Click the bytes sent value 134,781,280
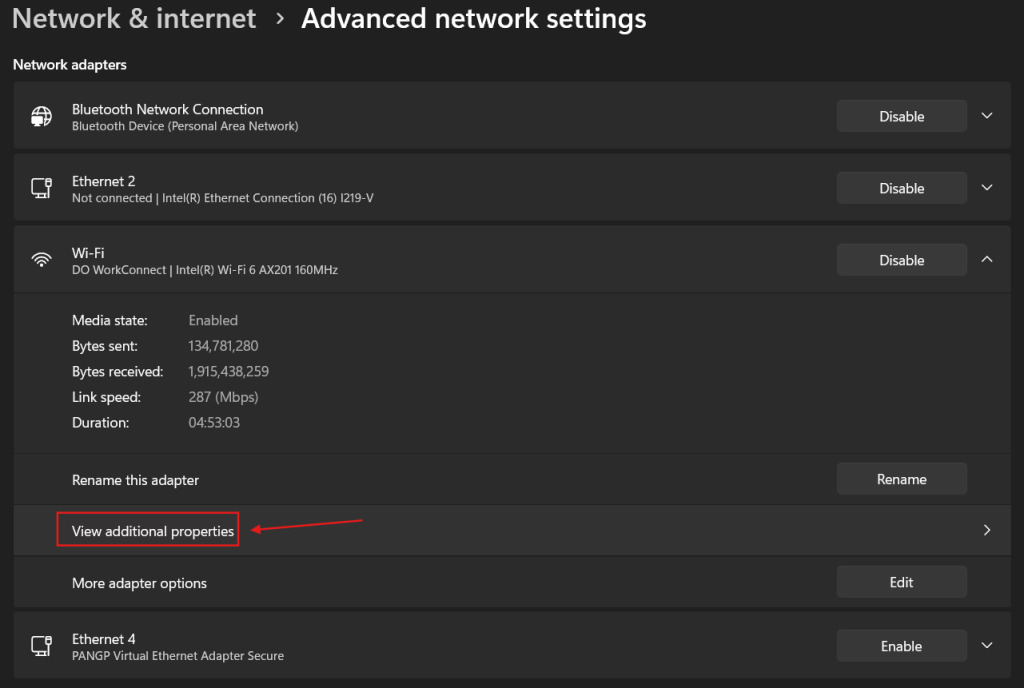This screenshot has width=1024, height=688. click(223, 346)
